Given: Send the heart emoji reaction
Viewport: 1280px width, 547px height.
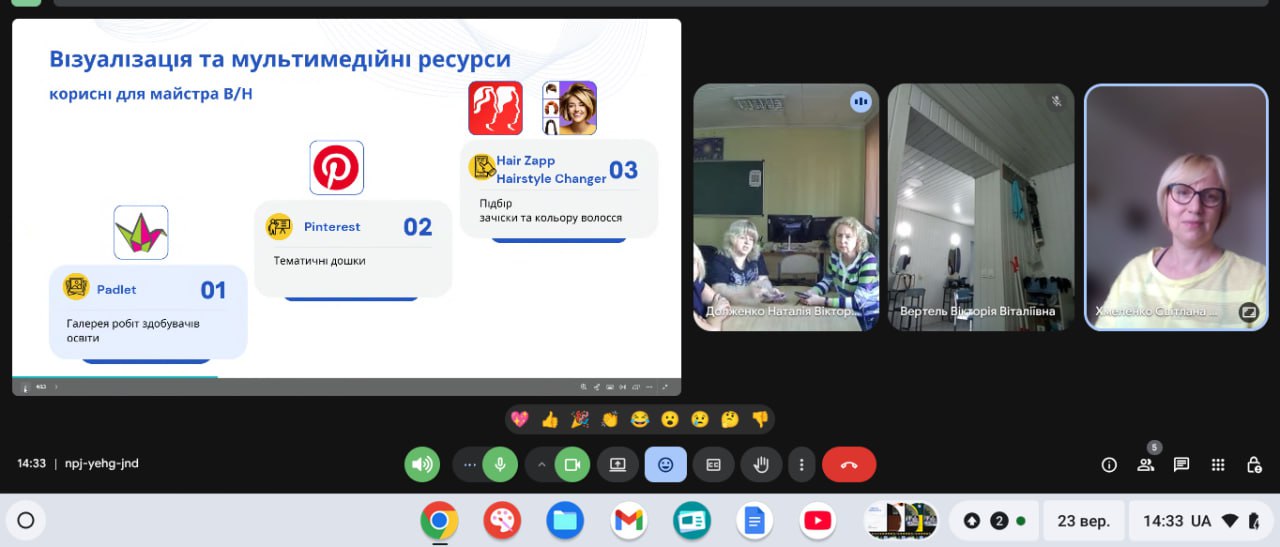Looking at the screenshot, I should coord(519,420).
